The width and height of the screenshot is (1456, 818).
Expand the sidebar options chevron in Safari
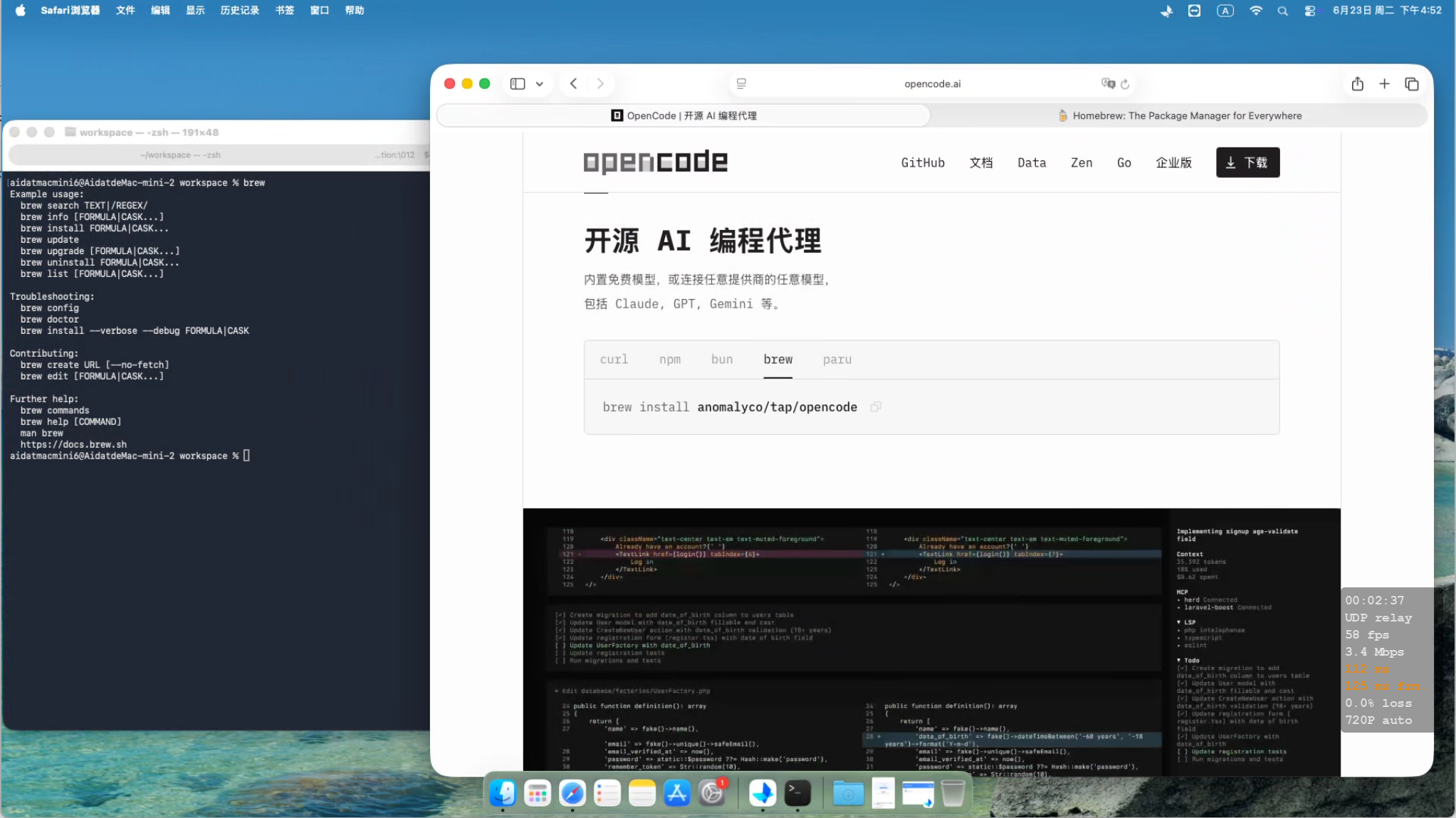[x=540, y=83]
